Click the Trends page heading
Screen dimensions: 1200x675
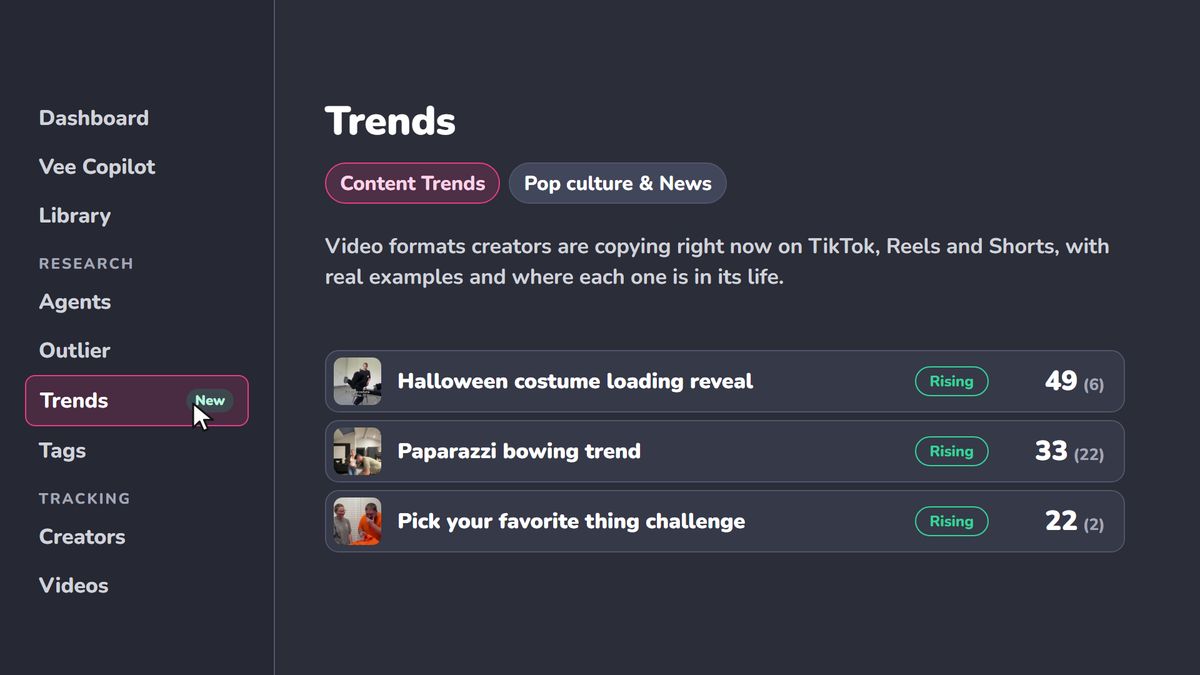pyautogui.click(x=390, y=121)
